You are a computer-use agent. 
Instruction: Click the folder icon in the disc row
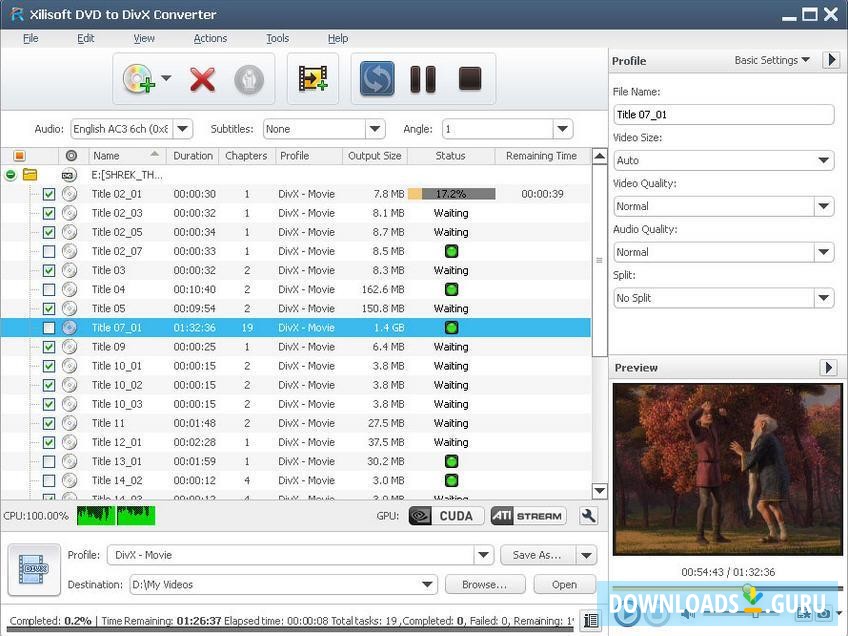[x=30, y=175]
